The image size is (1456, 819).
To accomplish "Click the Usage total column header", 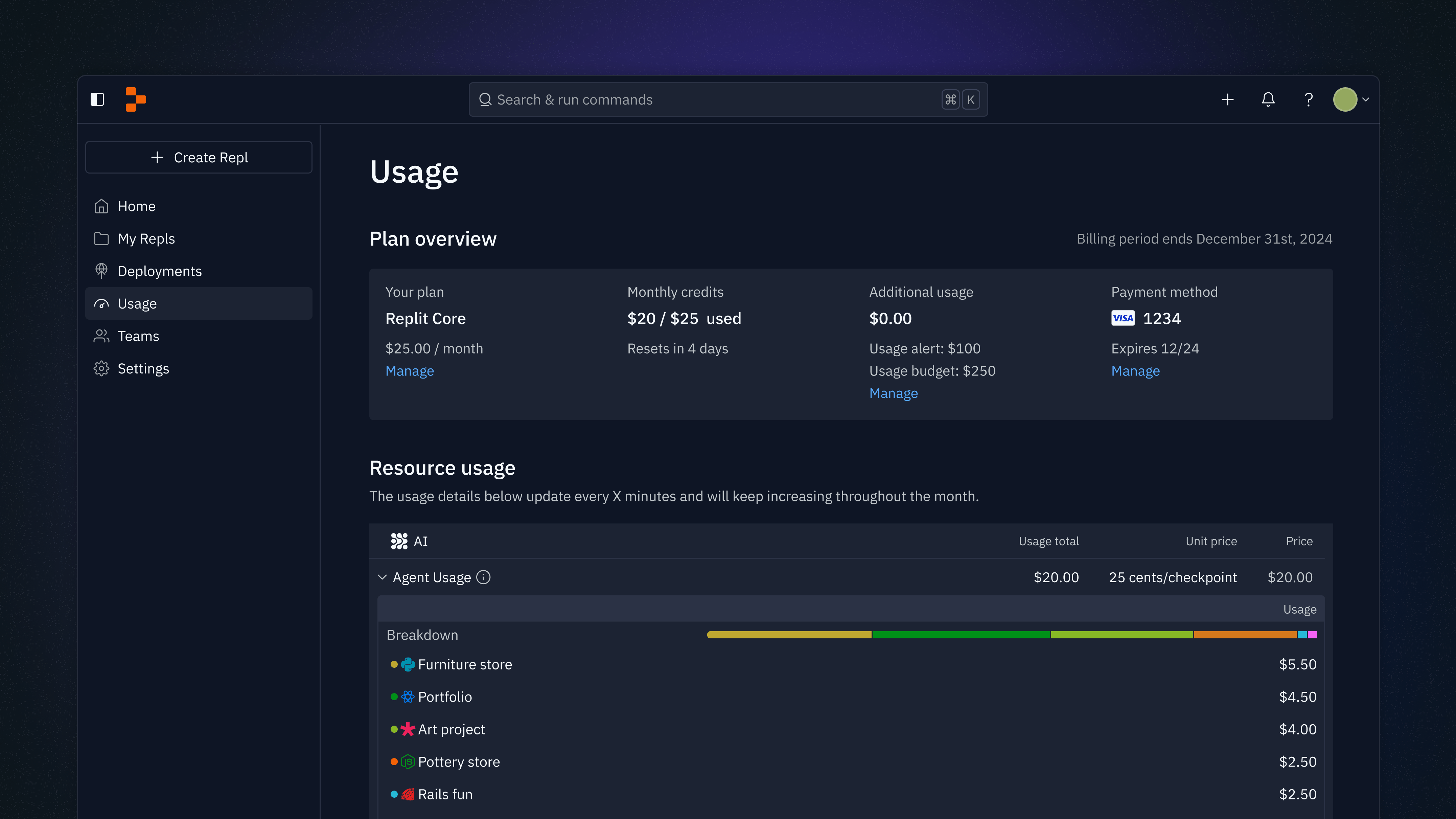I will click(x=1048, y=541).
